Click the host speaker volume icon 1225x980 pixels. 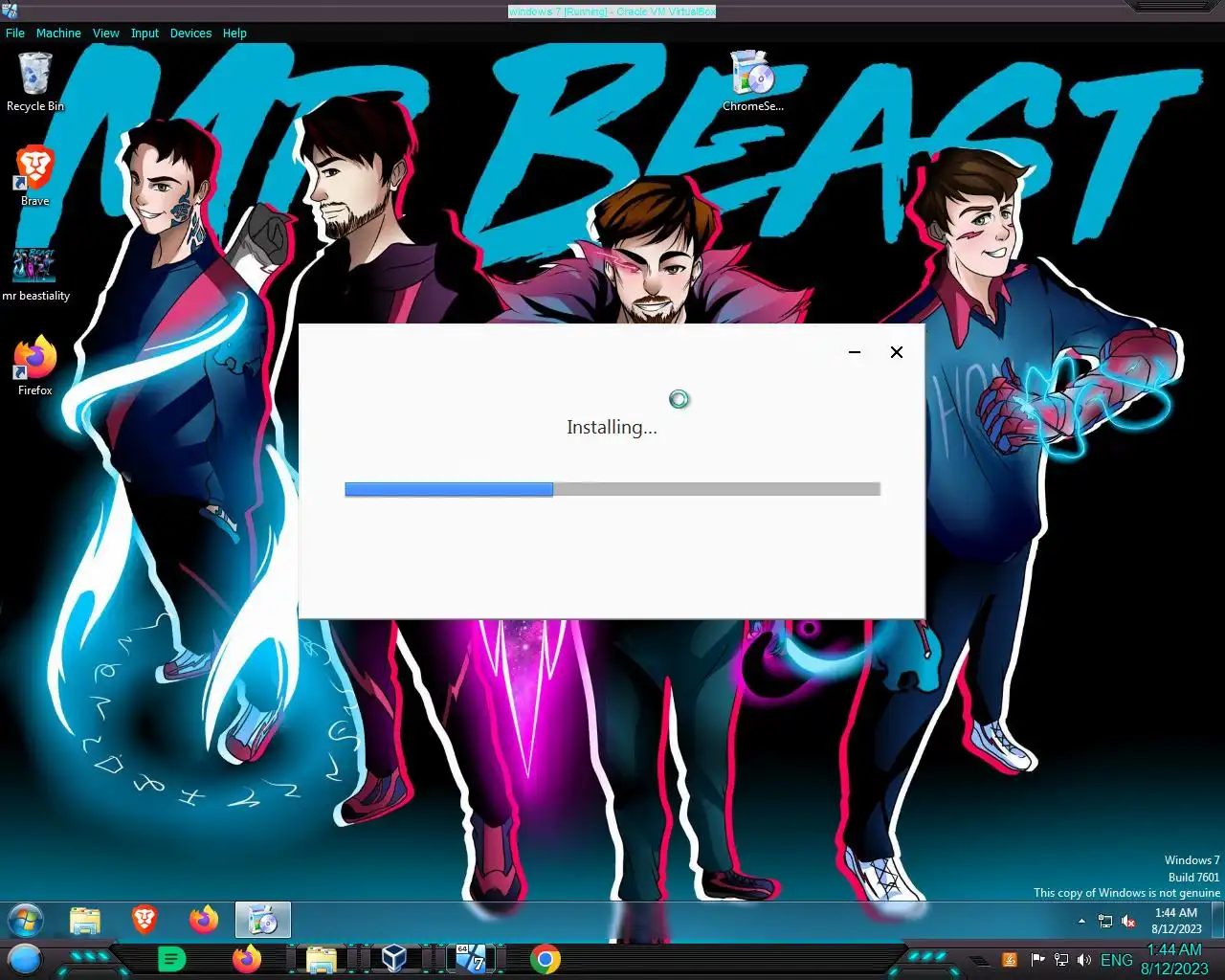[1083, 960]
